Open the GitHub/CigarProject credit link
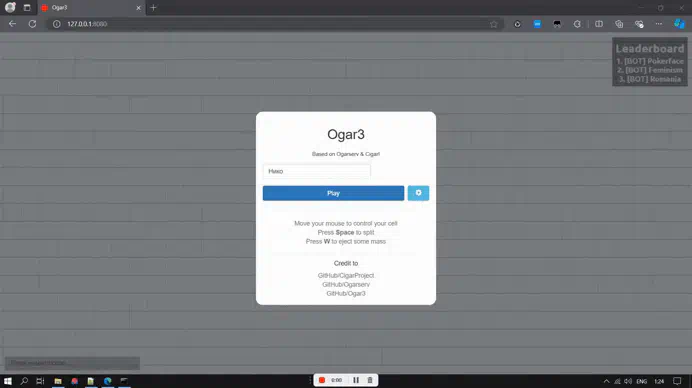Image resolution: width=692 pixels, height=388 pixels. pyautogui.click(x=346, y=275)
